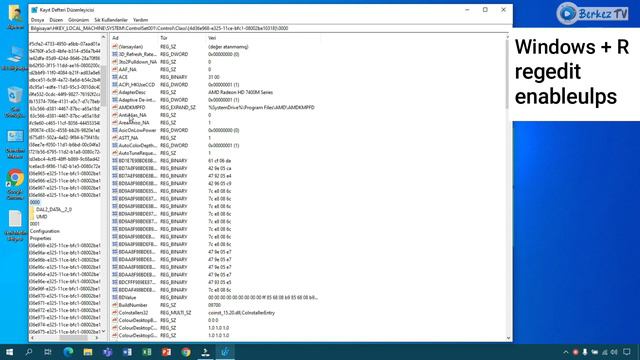Click the Registry Editor taskbar button
This screenshot has width=640, height=360.
(225, 352)
